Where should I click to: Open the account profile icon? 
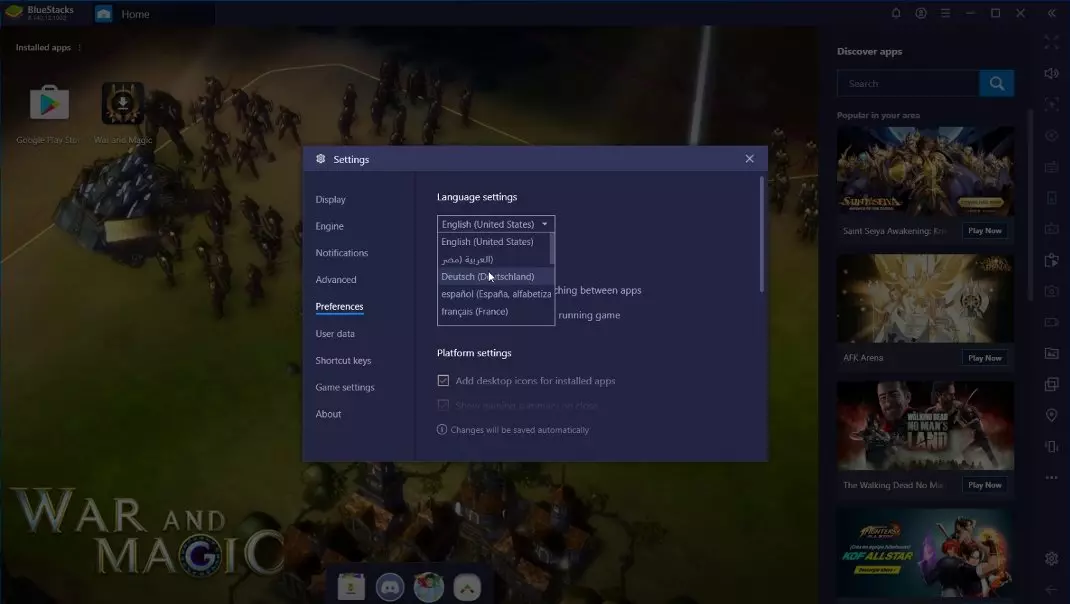click(x=921, y=13)
